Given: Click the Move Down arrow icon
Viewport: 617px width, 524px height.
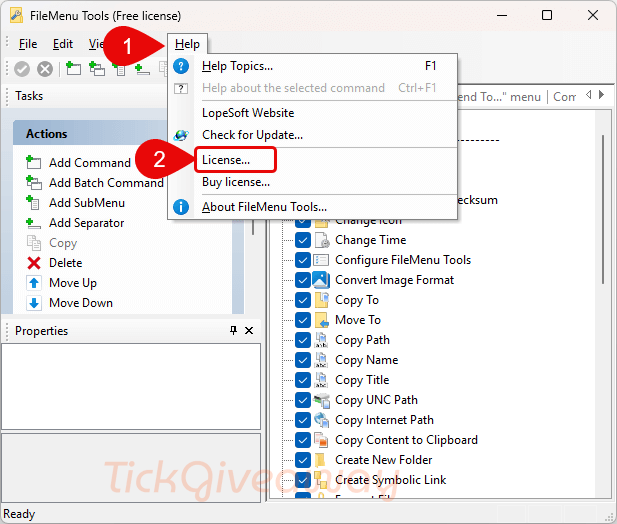Looking at the screenshot, I should click(34, 303).
